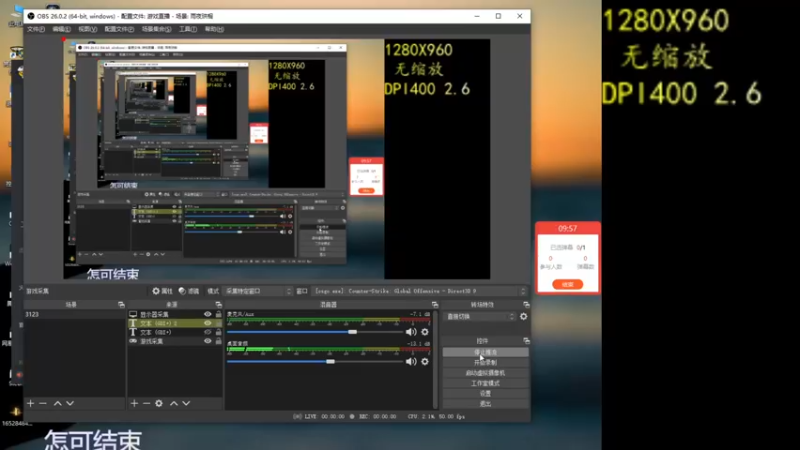Open the 滤镜 filters for selected source
Viewport: 800px width, 450px height.
[x=189, y=291]
